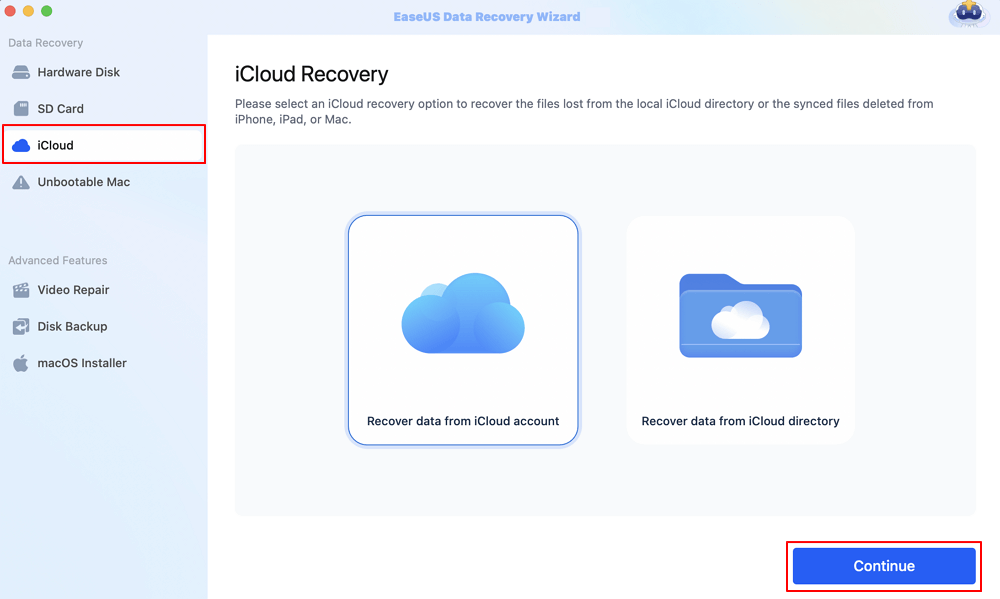Screen dimensions: 1000x599
Task: Click the iCloud Recovery heading
Action: [x=311, y=74]
